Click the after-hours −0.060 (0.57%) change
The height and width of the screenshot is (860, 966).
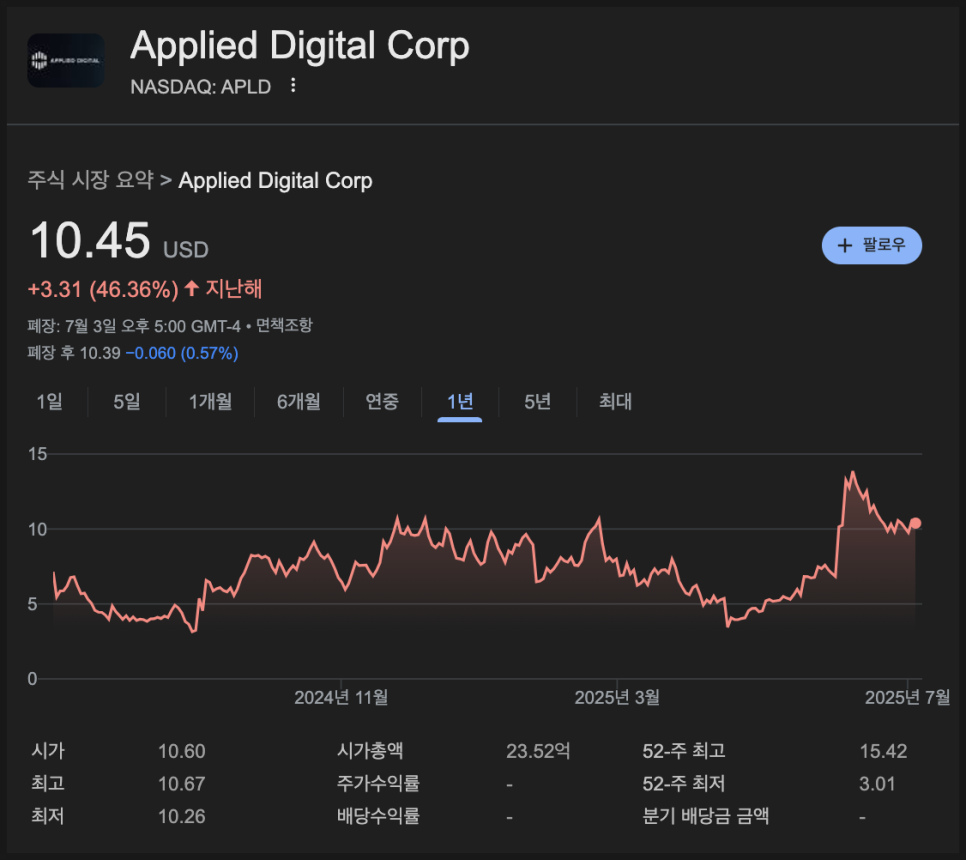(x=182, y=353)
